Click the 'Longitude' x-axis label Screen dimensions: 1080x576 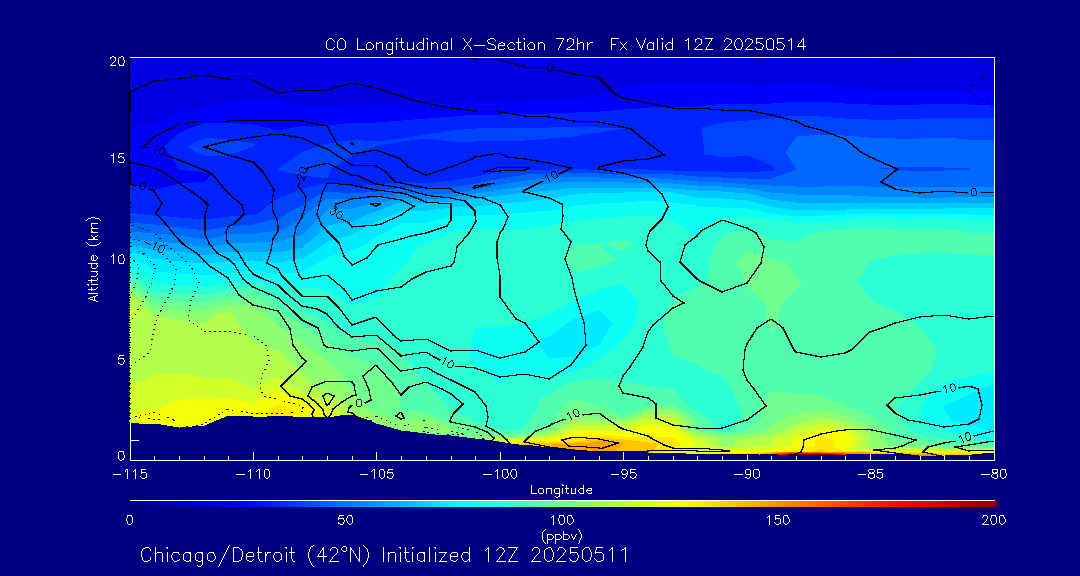pos(561,491)
